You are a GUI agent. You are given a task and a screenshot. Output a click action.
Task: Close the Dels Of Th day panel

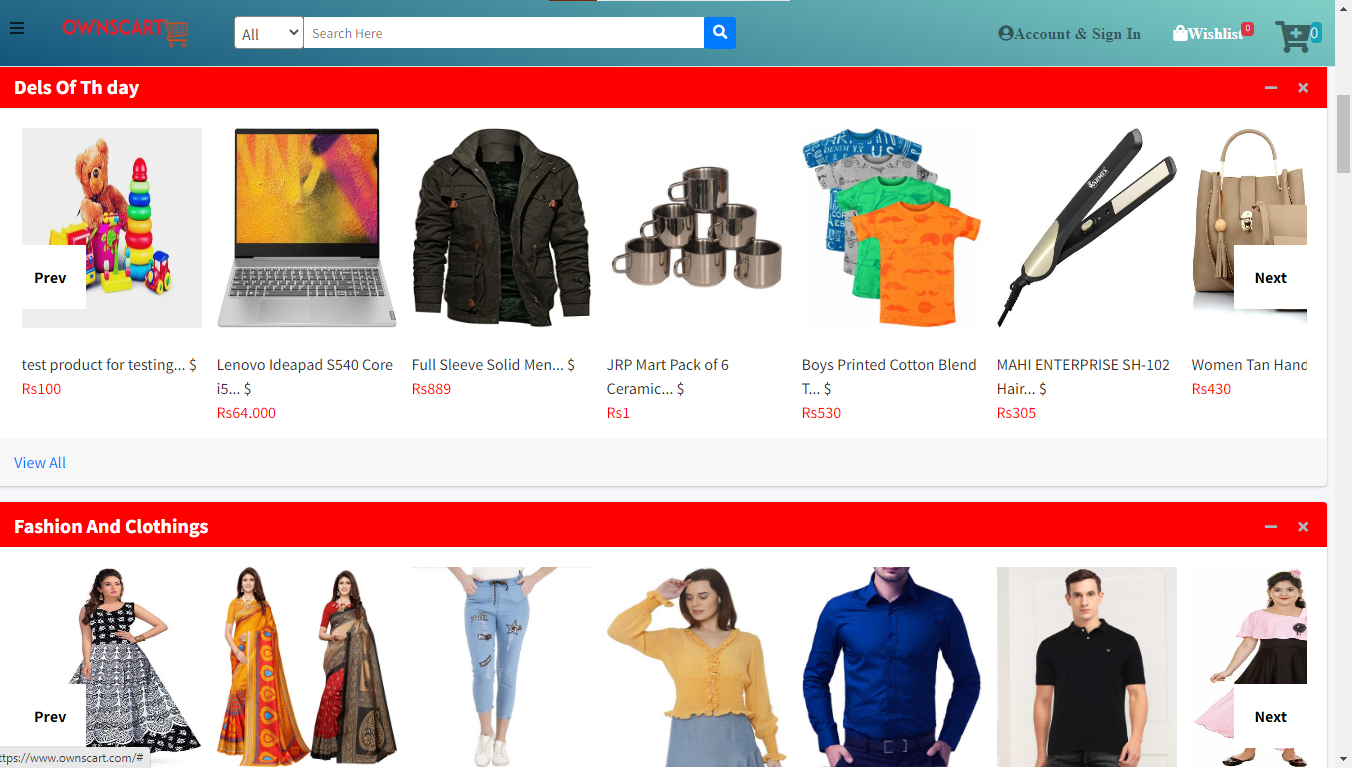pos(1303,88)
